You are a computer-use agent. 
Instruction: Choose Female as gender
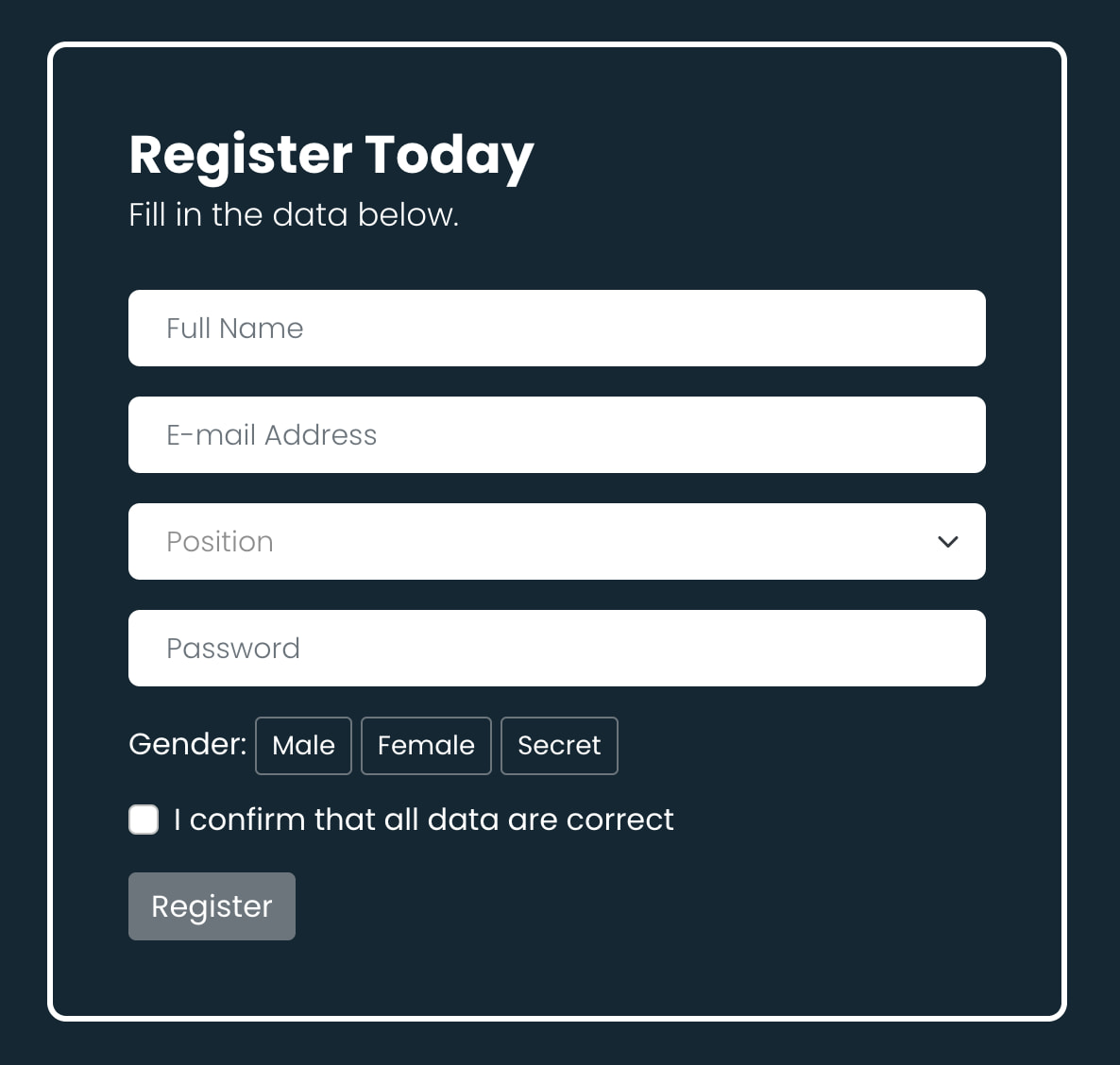click(x=426, y=745)
